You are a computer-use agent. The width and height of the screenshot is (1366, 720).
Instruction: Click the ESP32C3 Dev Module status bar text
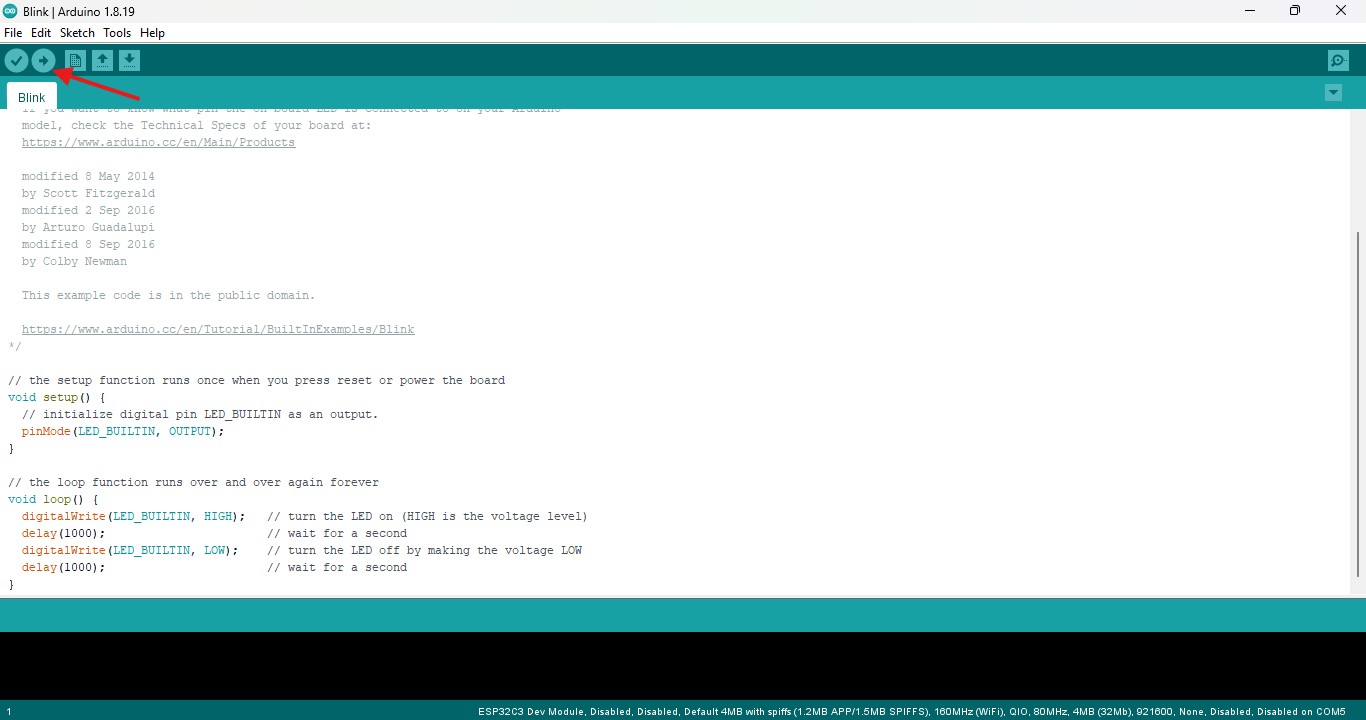(912, 712)
